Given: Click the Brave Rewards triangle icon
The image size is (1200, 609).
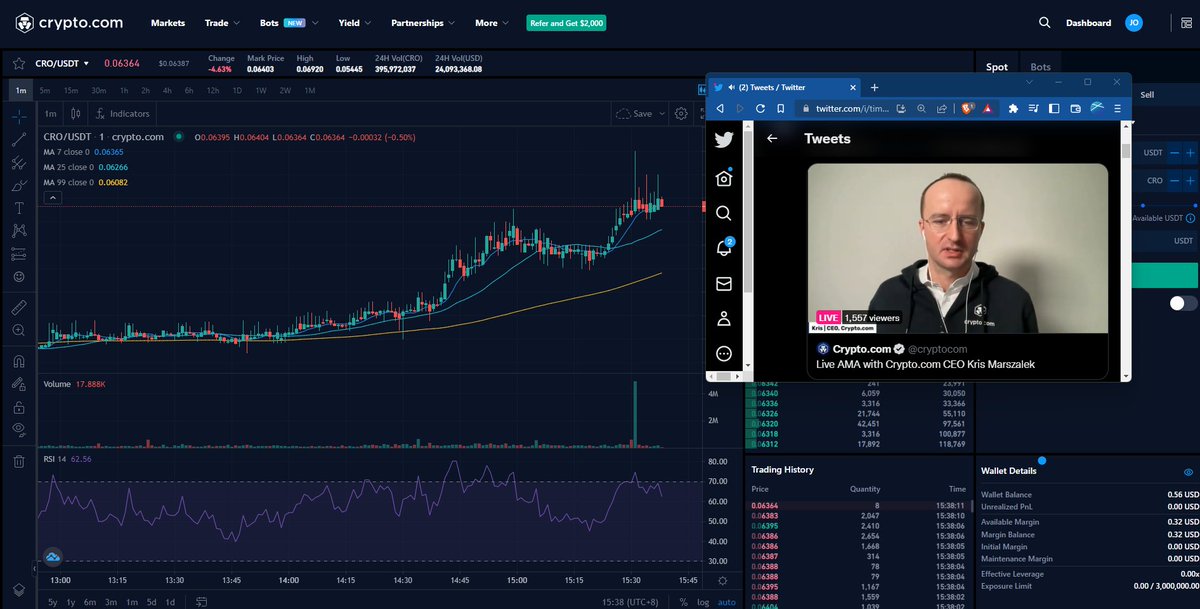Looking at the screenshot, I should [x=987, y=108].
